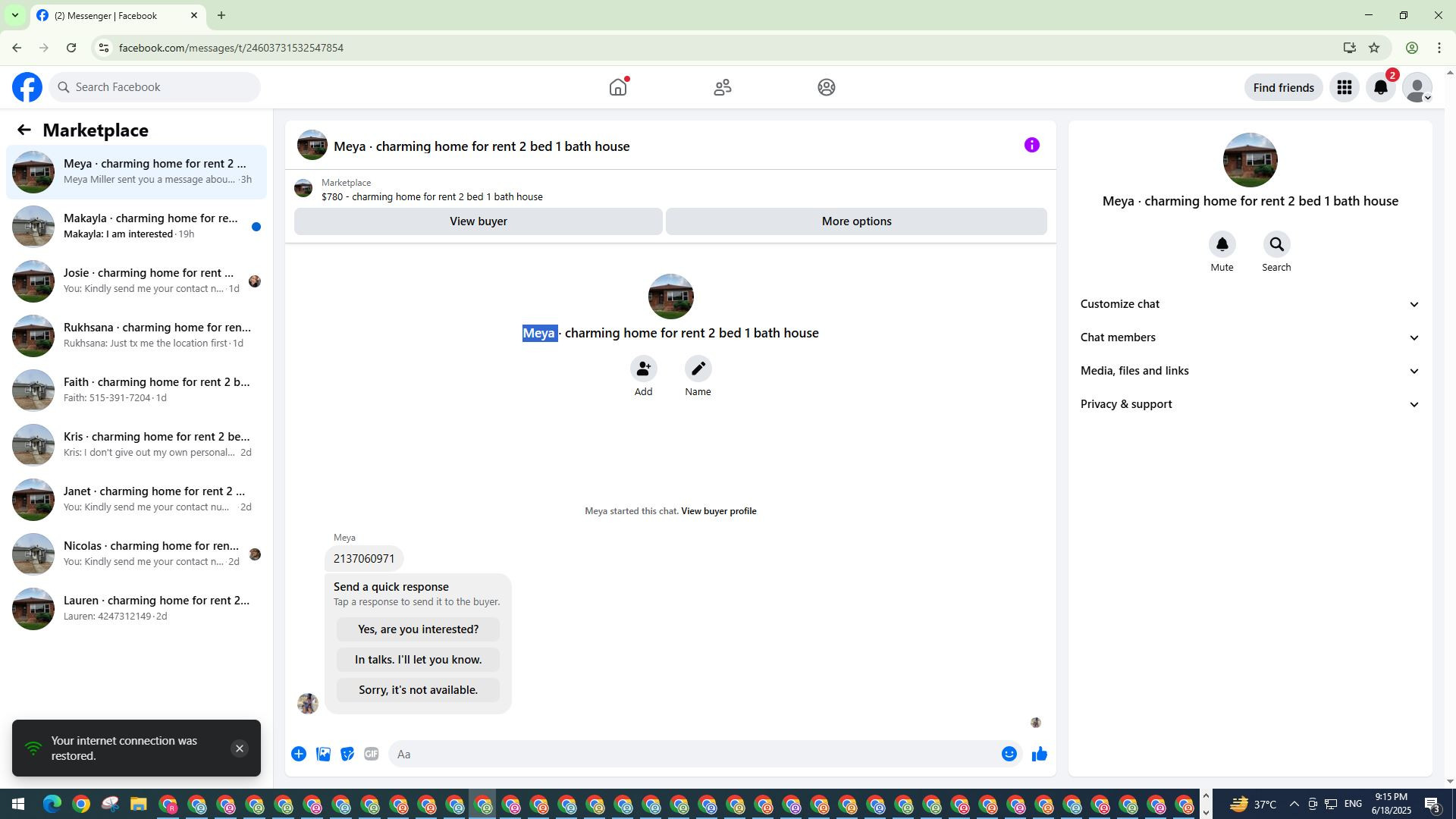Open Nicolas's chat in Marketplace list
This screenshot has height=819, width=1456.
tap(136, 554)
